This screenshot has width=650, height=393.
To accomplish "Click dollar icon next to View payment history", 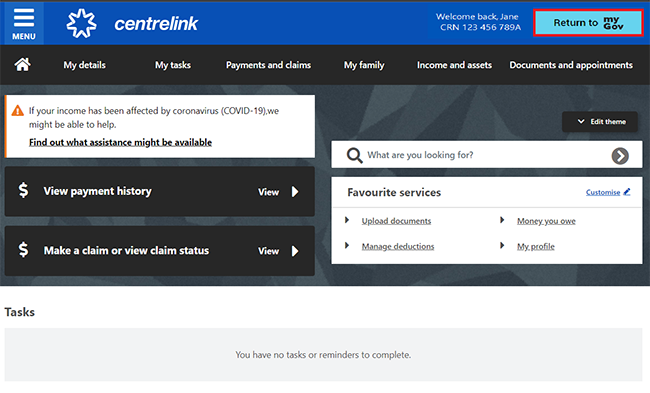I will pos(24,190).
